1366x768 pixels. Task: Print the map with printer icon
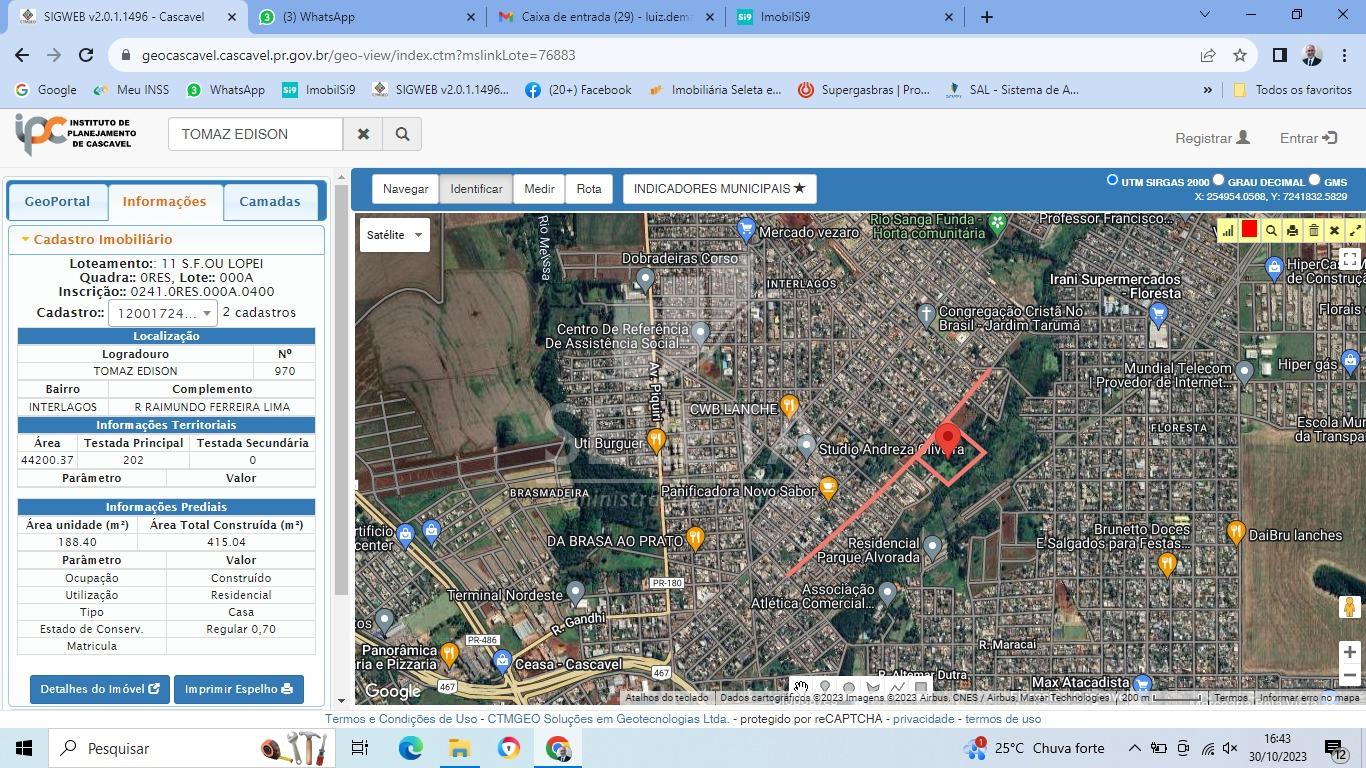coord(1292,230)
